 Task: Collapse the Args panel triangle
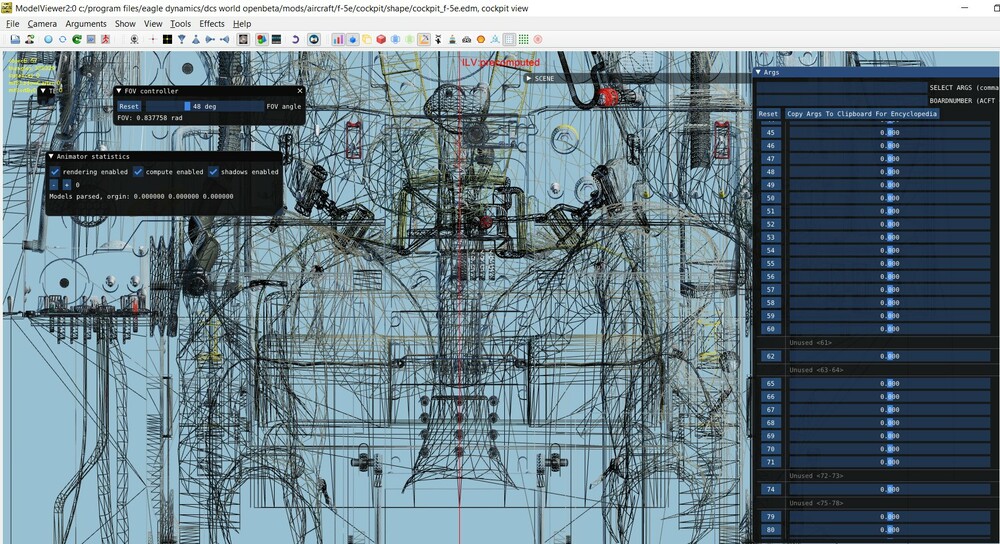point(758,72)
